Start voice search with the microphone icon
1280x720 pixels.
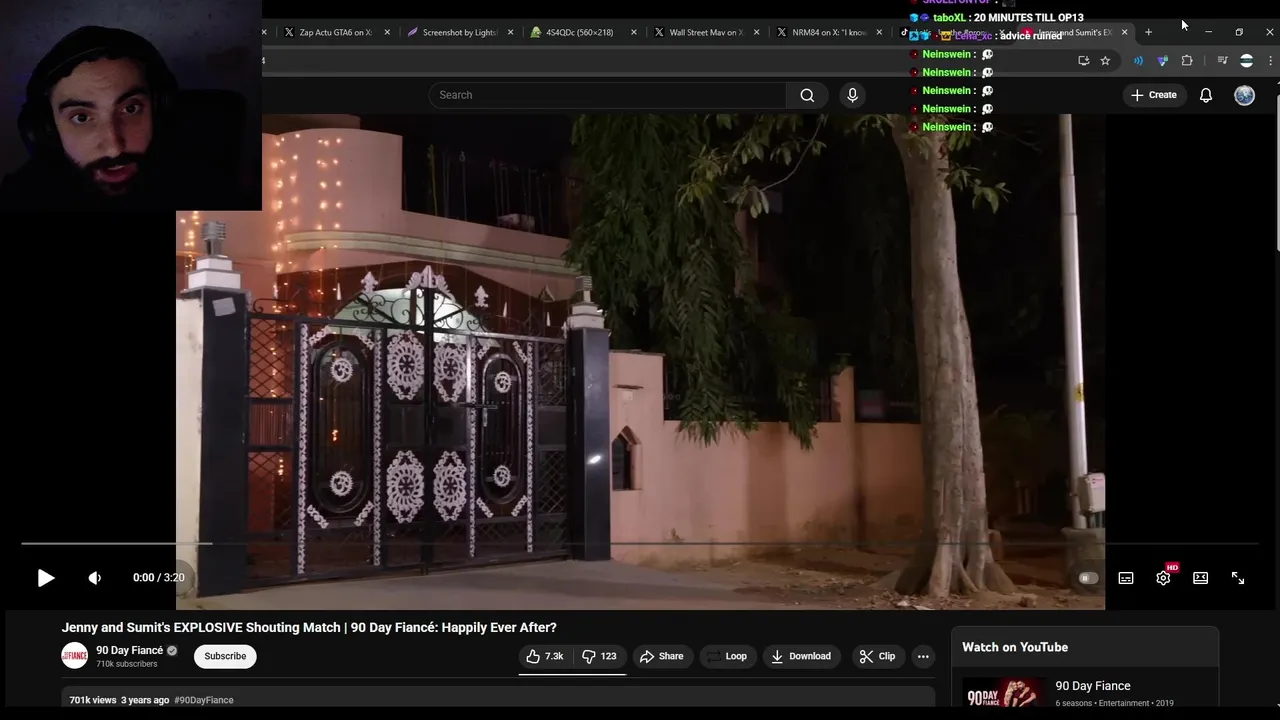(852, 95)
